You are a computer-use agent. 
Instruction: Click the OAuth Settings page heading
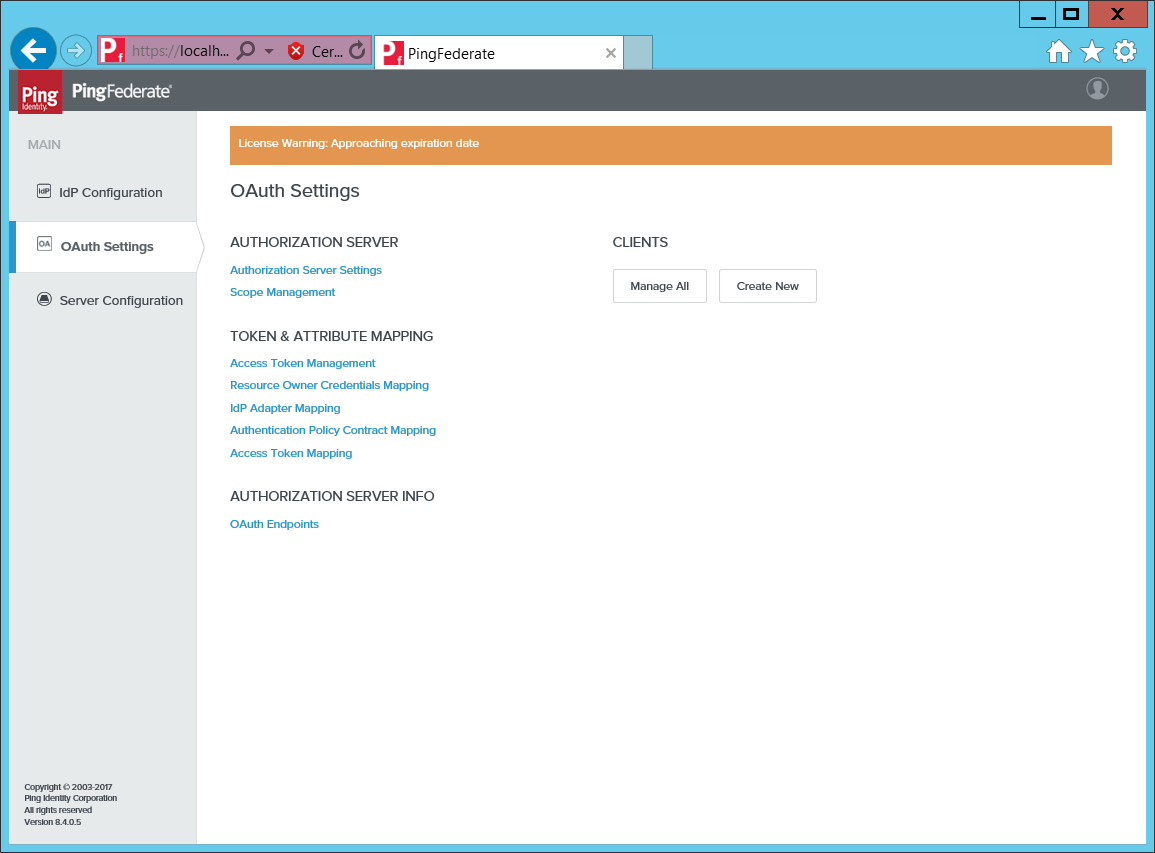tap(295, 191)
